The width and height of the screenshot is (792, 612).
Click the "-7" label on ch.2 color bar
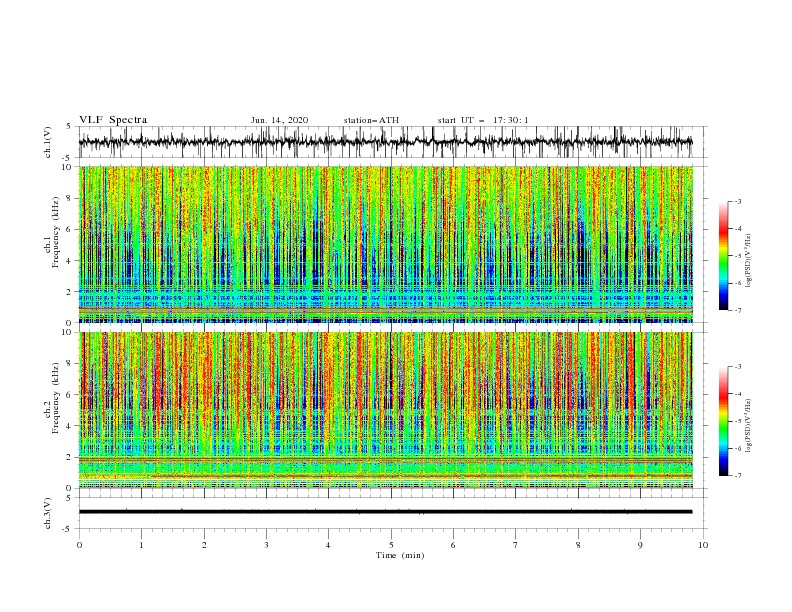point(738,475)
